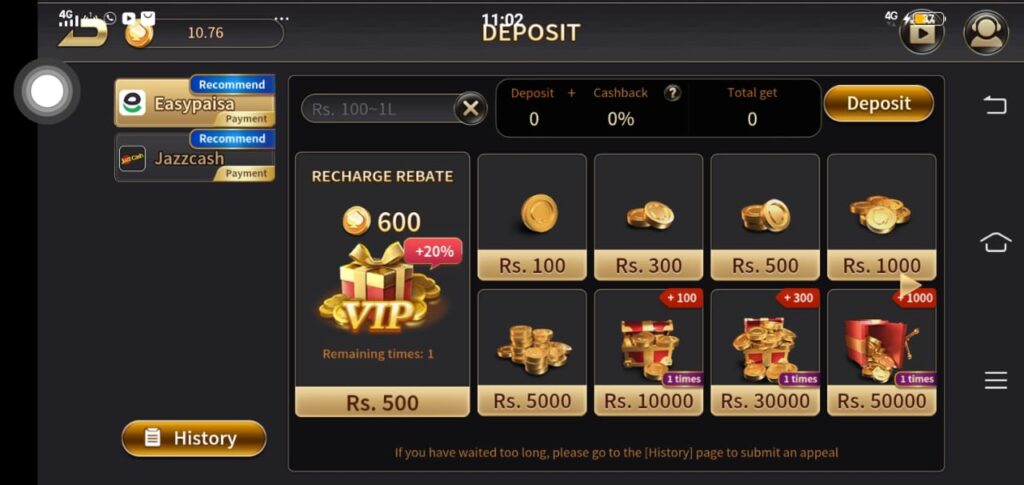Screen dimensions: 1024x485
Task: Select Rs. 10000 chest with +100 bonus
Action: pos(648,352)
